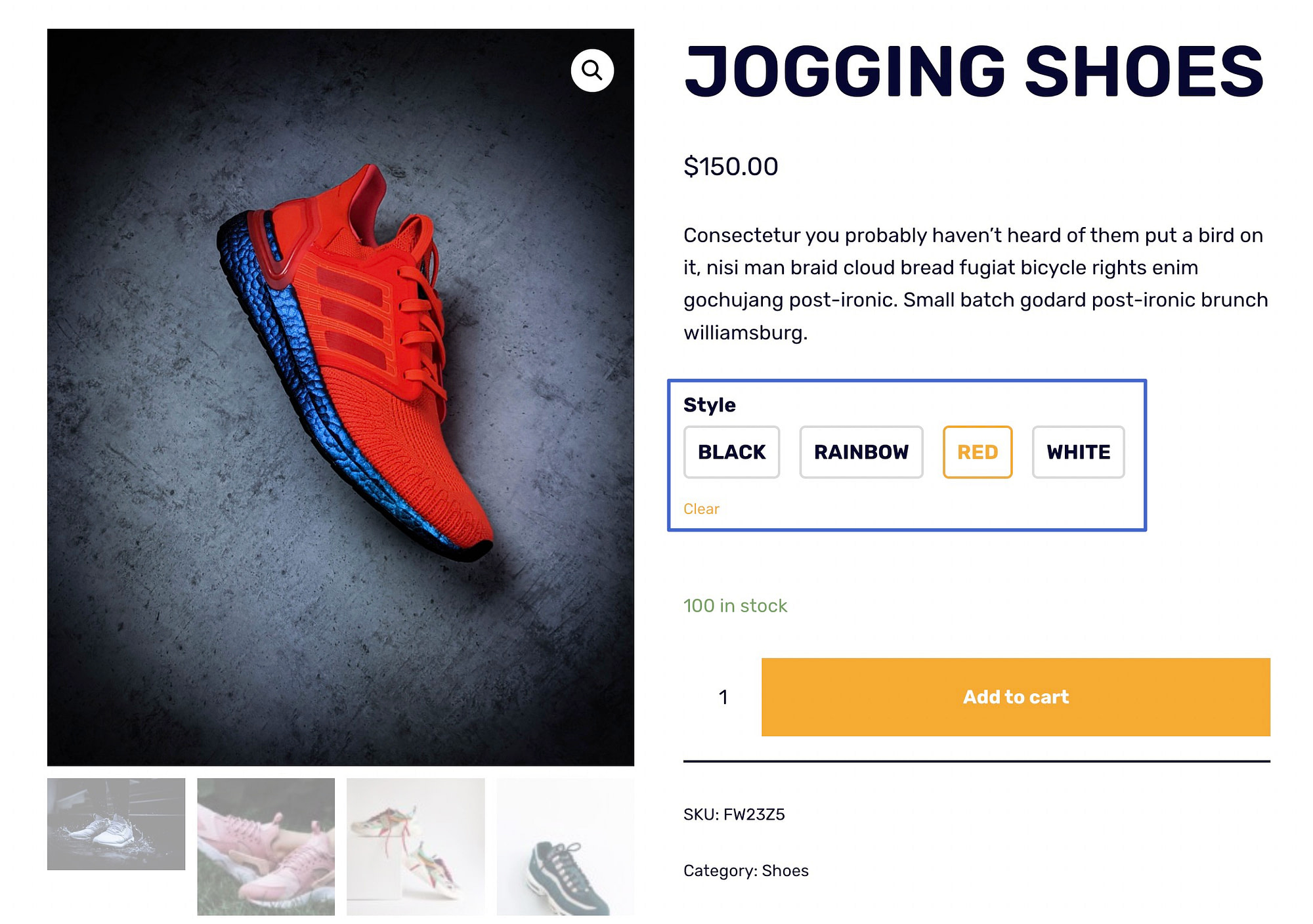This screenshot has height=924, width=1313.
Task: Click the quantity input field
Action: click(x=721, y=697)
